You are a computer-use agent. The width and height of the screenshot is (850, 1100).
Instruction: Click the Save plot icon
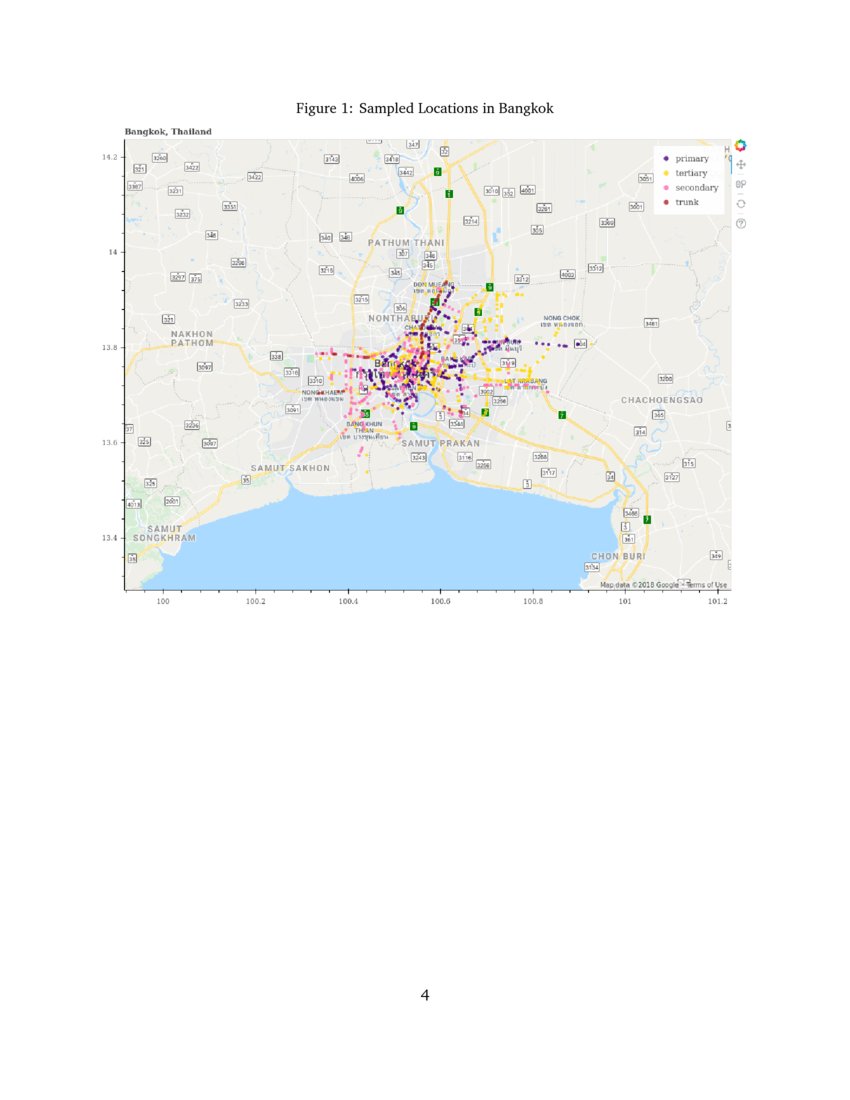tap(744, 184)
